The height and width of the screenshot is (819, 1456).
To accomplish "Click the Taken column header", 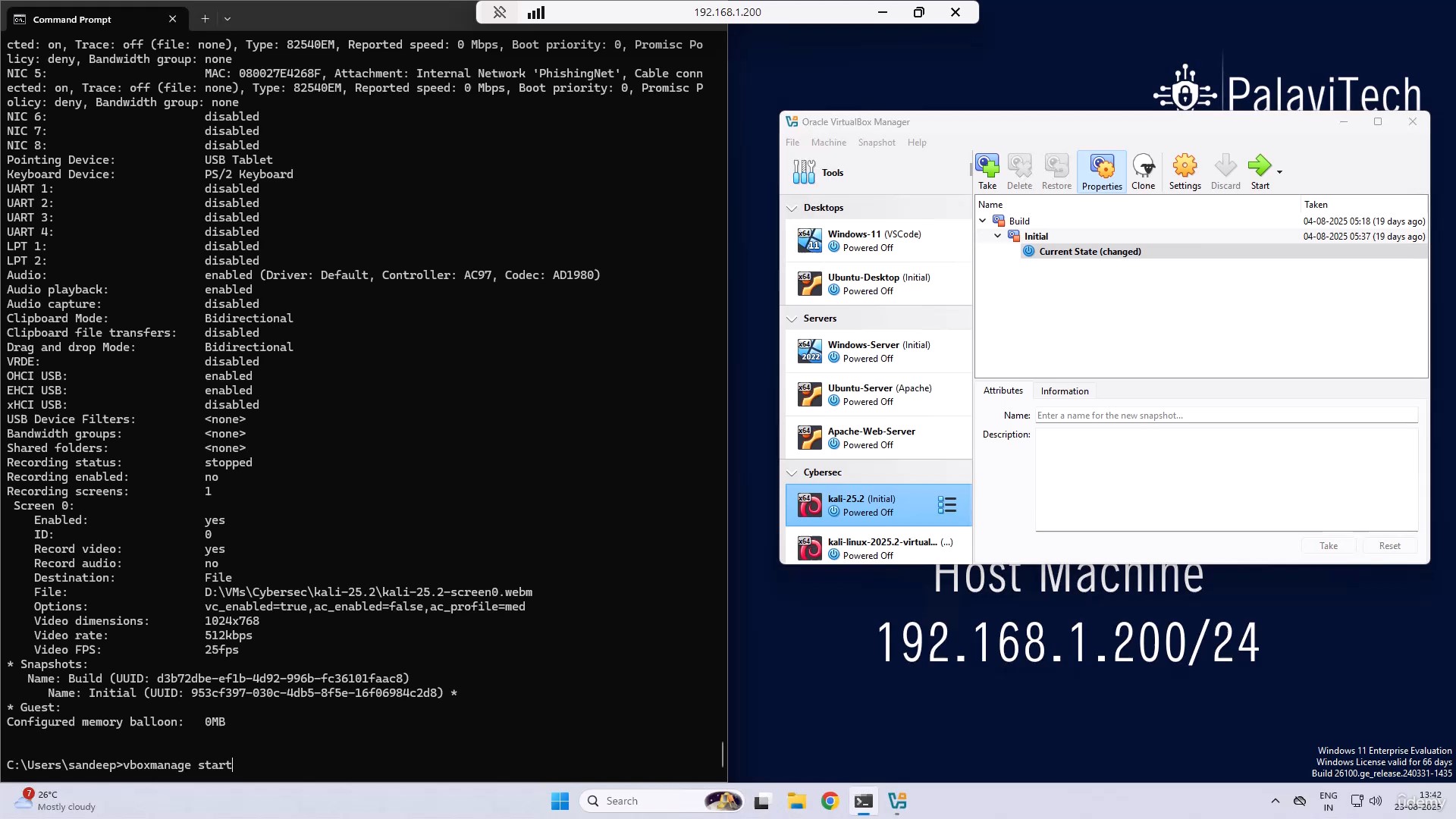I will [x=1364, y=205].
